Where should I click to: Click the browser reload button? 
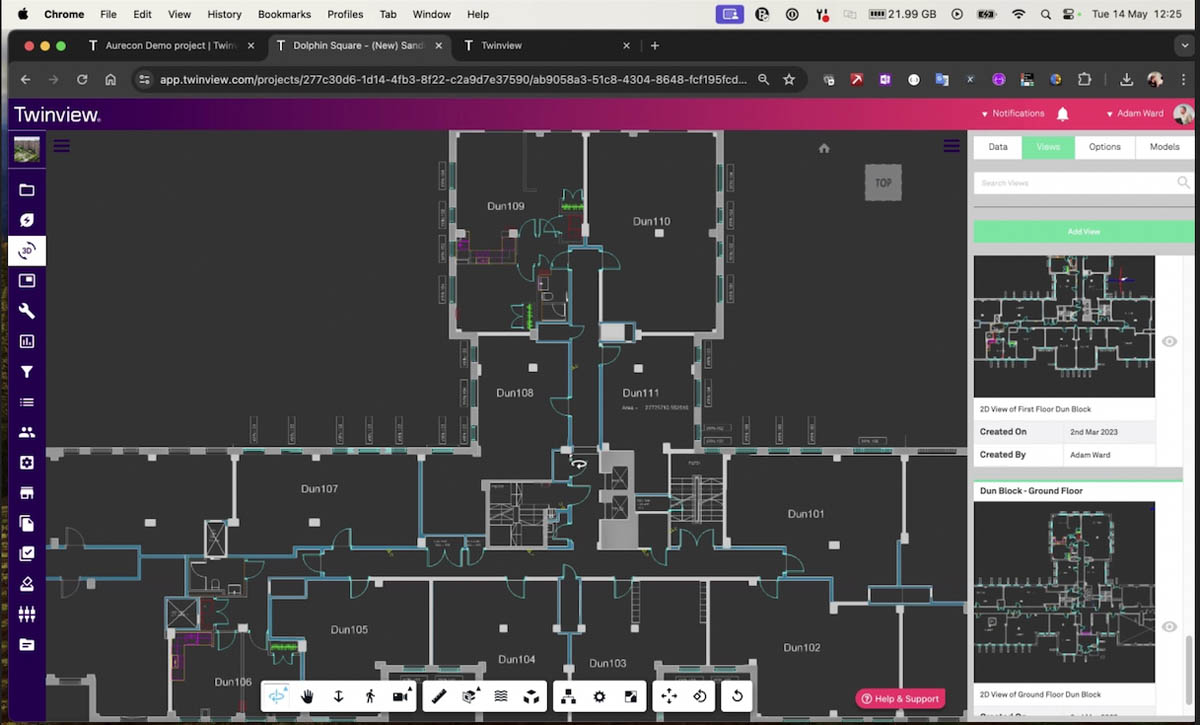(82, 80)
